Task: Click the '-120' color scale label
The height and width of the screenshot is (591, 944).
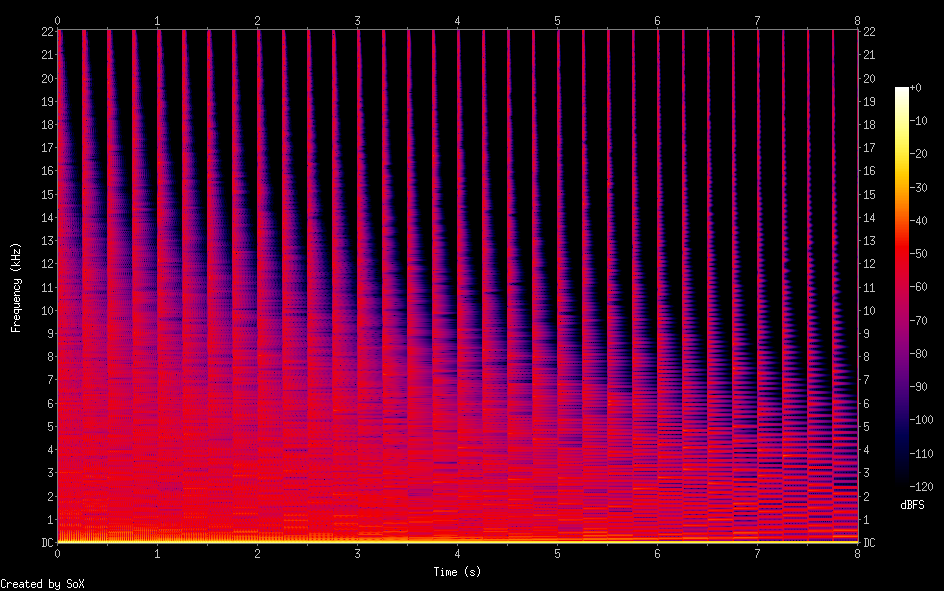Action: 921,487
